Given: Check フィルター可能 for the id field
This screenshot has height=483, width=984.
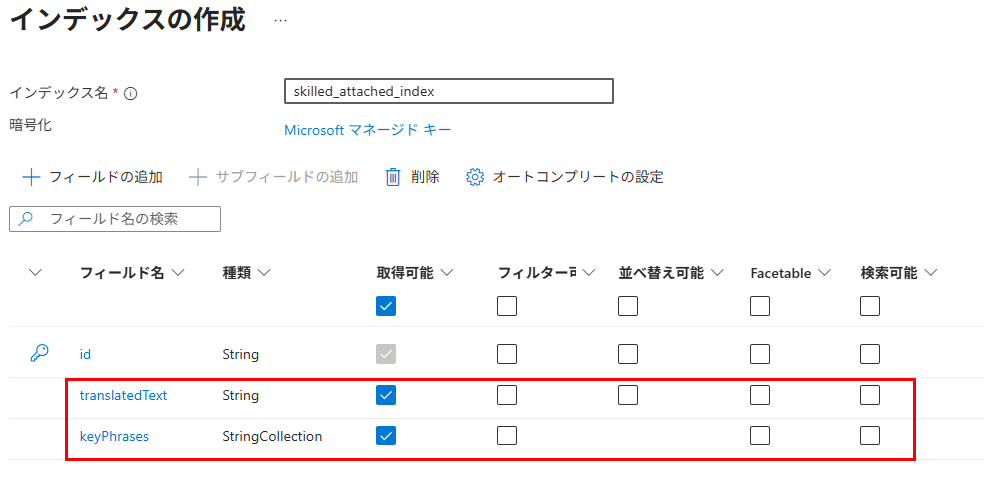Looking at the screenshot, I should tap(507, 354).
